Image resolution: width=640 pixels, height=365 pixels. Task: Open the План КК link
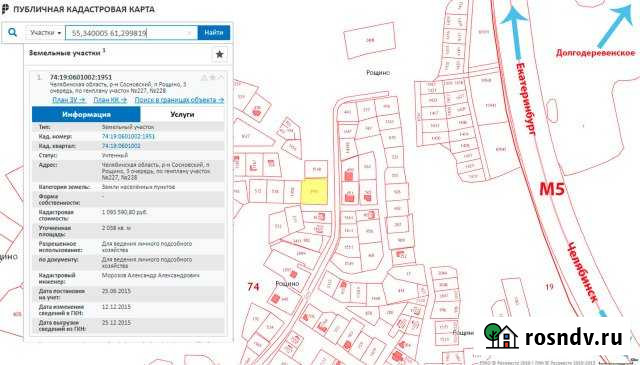click(x=110, y=100)
